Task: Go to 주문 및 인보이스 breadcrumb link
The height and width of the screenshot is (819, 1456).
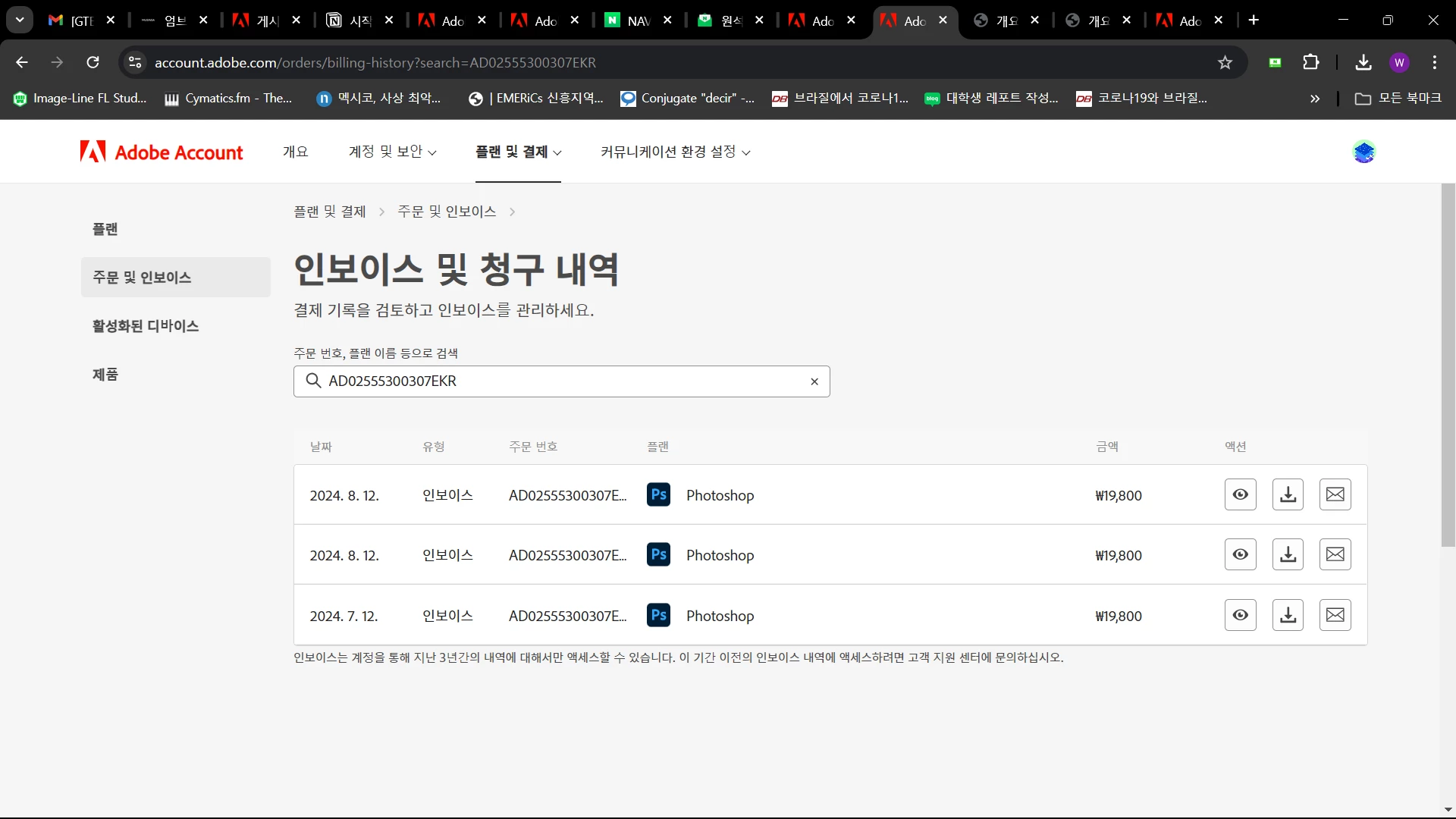Action: (x=447, y=212)
